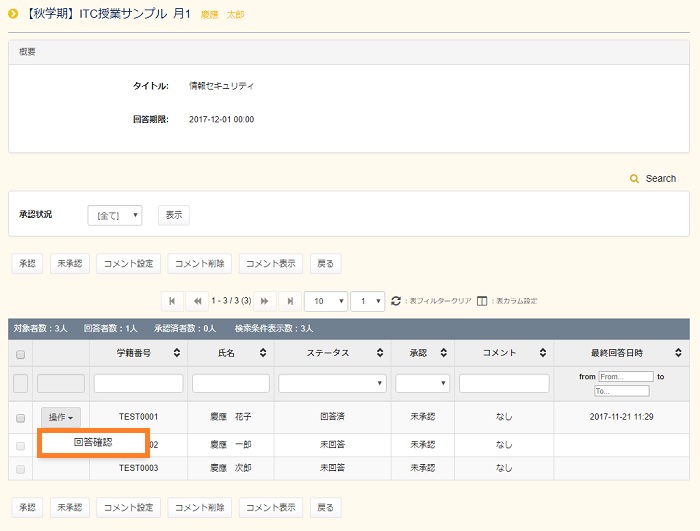Toggle the select-all checkbox in table header
The image size is (700, 531).
pyautogui.click(x=20, y=354)
